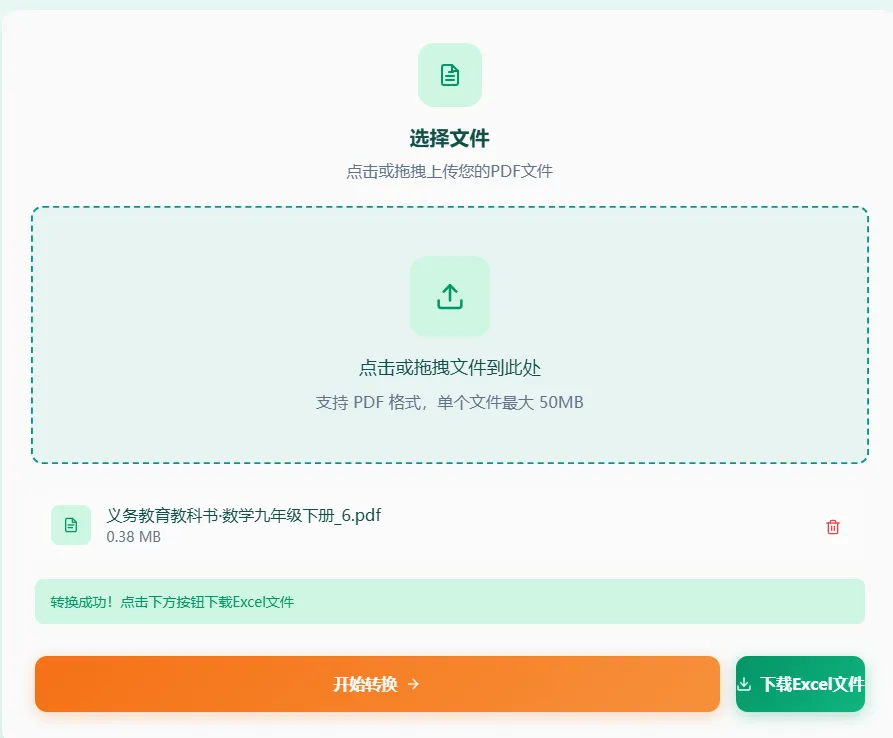Screen dimensions: 893x738
Task: Click the 点击或拖拽上传您的PDF文件 subtitle
Action: pyautogui.click(x=450, y=171)
